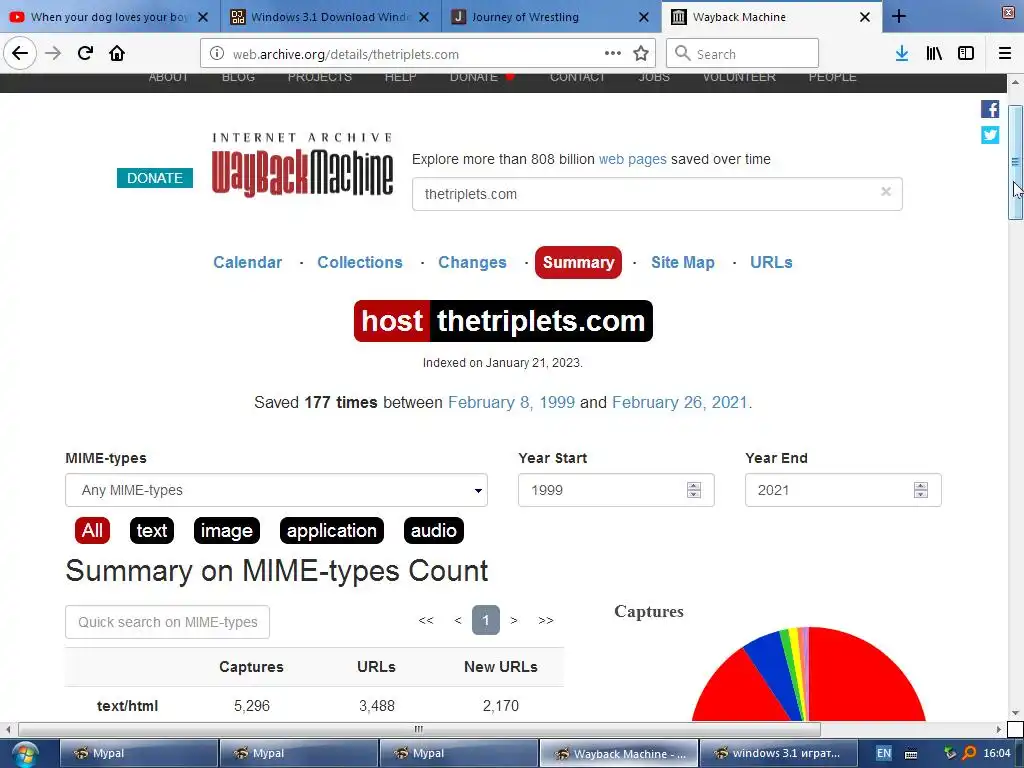Close the YouTube dog video tab
This screenshot has height=768, width=1024.
[203, 17]
